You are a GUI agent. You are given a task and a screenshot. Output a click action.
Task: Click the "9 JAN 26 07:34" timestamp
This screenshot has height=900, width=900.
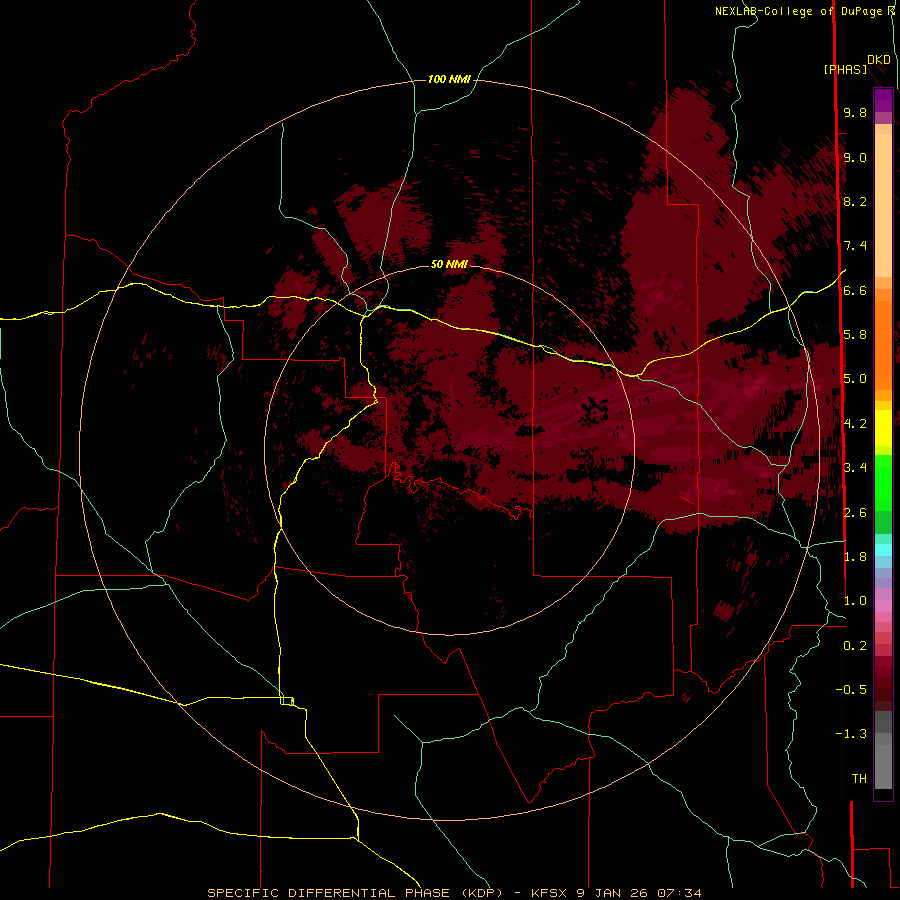[639, 893]
